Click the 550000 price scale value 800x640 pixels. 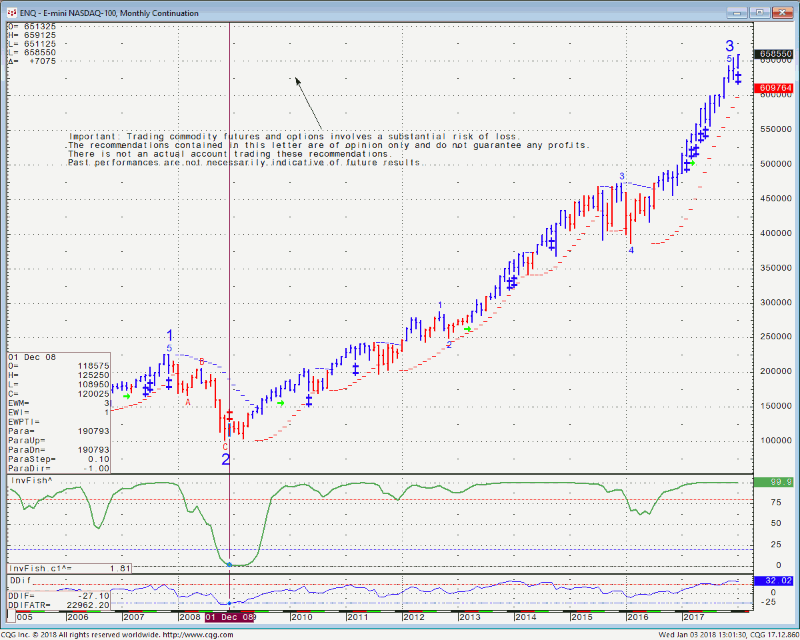(x=776, y=130)
